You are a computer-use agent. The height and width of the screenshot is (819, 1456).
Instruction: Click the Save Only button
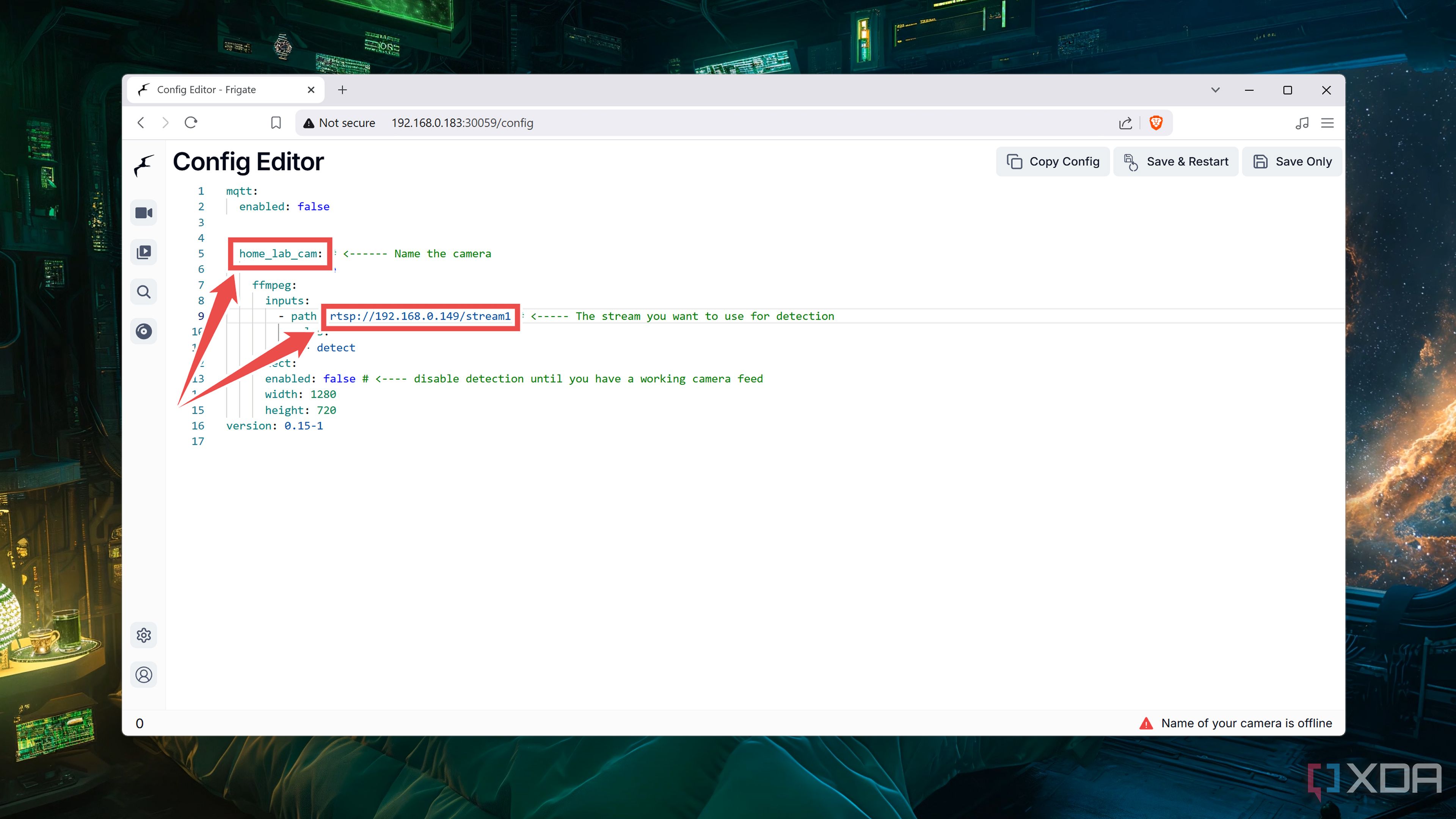(x=1292, y=162)
